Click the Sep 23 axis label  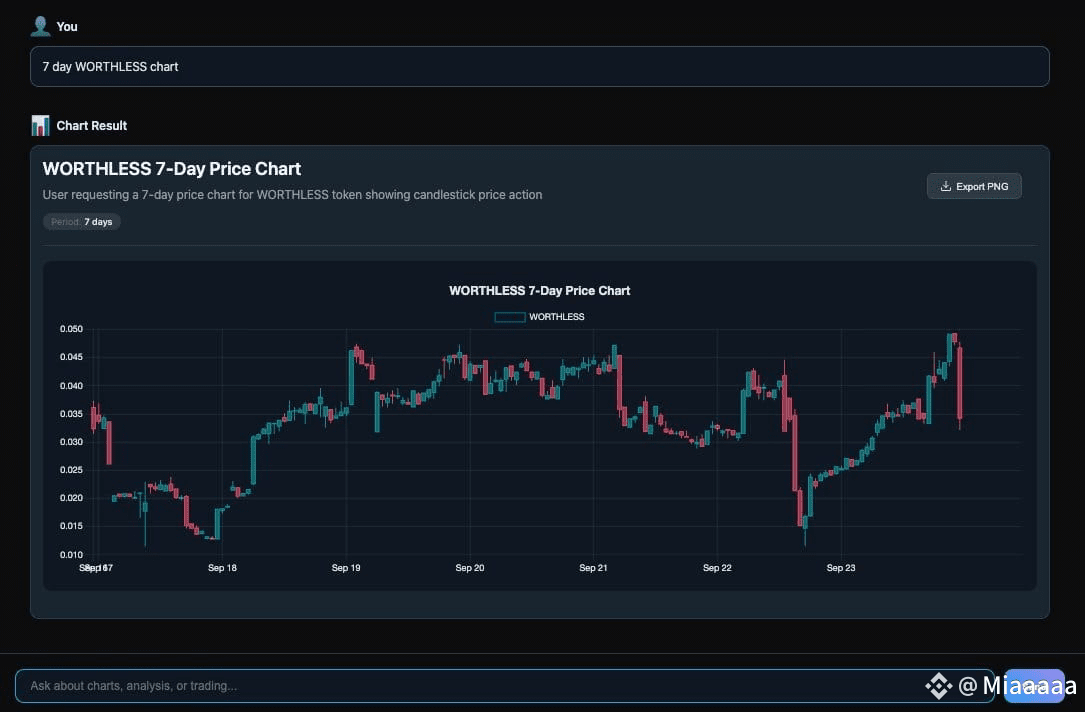point(841,567)
